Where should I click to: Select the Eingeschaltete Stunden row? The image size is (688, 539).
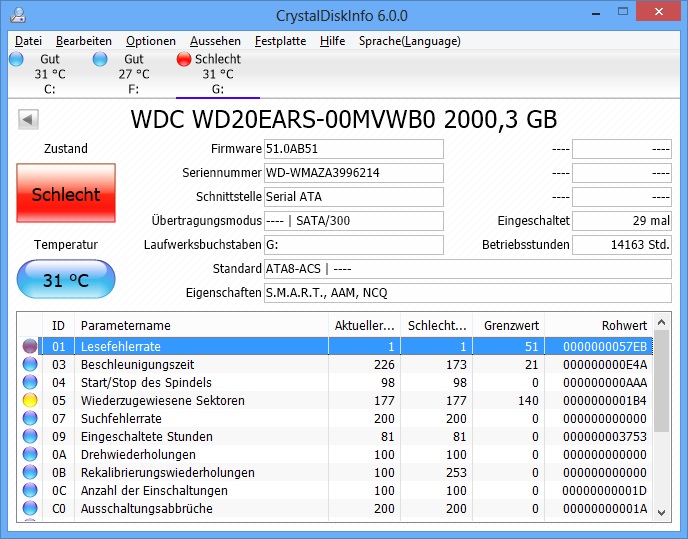click(x=337, y=436)
